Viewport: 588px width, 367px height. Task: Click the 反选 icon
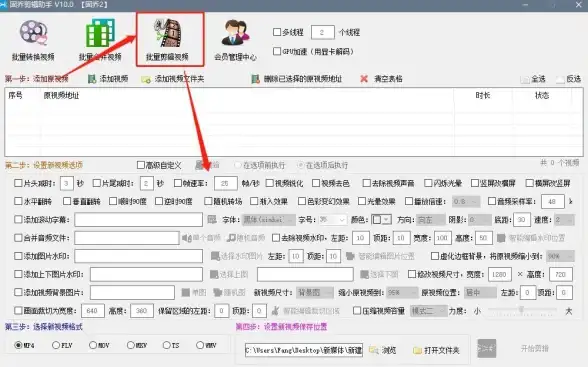(x=560, y=79)
